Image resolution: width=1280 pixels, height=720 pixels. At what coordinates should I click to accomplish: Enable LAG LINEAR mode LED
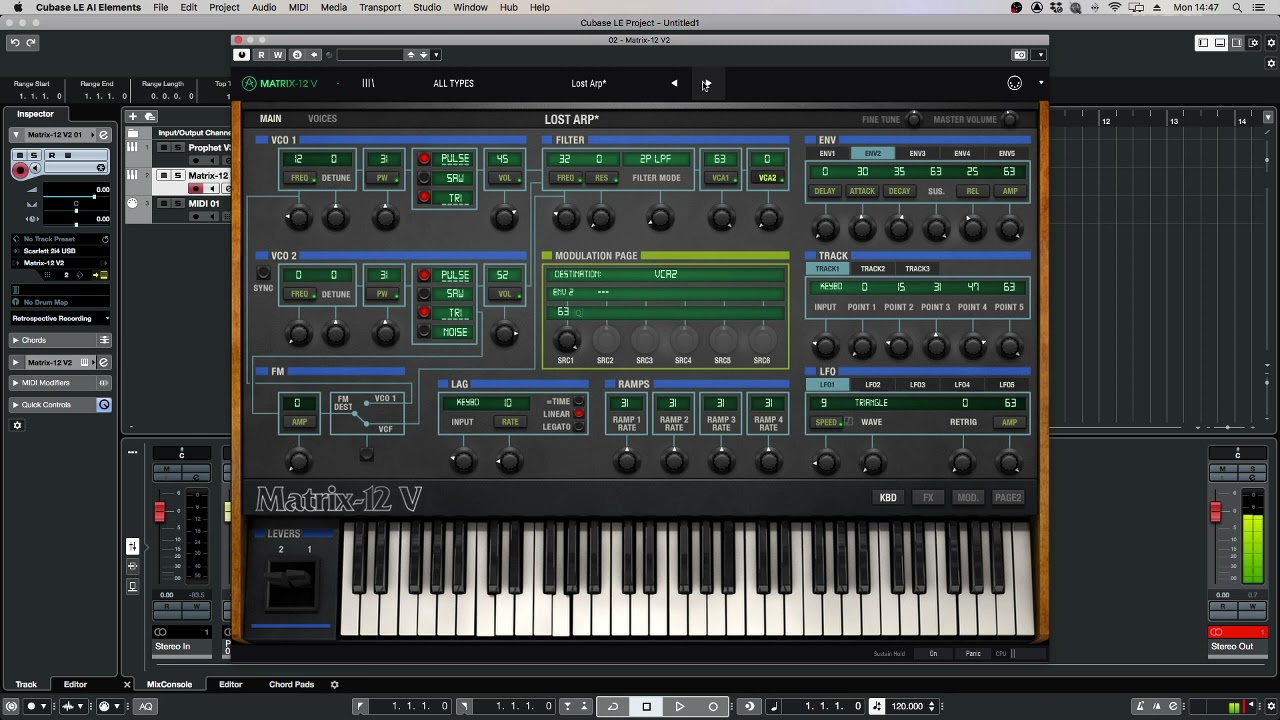[x=579, y=414]
